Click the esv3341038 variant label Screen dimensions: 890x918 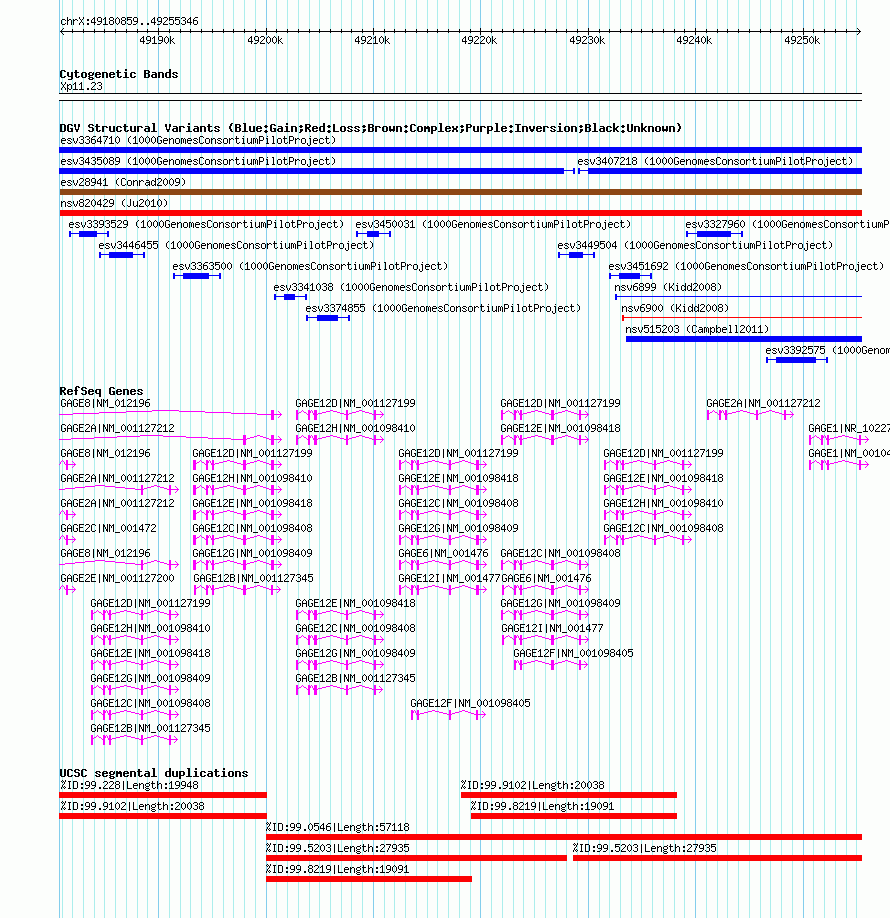click(411, 287)
